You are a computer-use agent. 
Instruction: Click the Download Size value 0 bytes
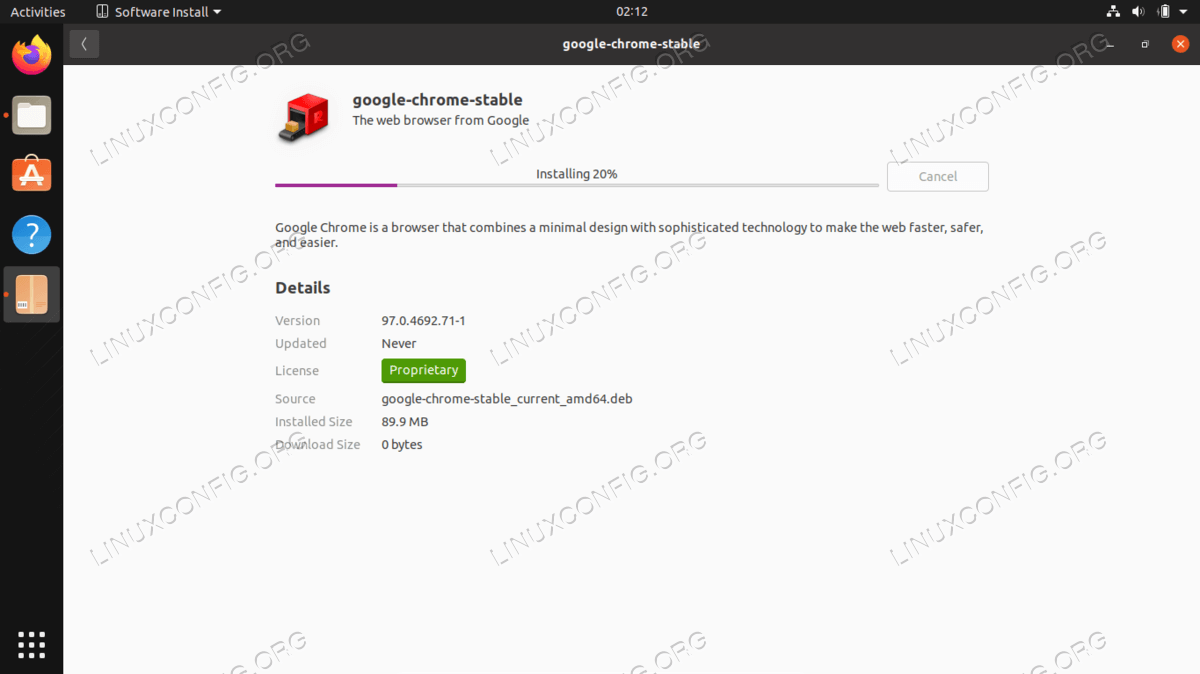point(402,445)
